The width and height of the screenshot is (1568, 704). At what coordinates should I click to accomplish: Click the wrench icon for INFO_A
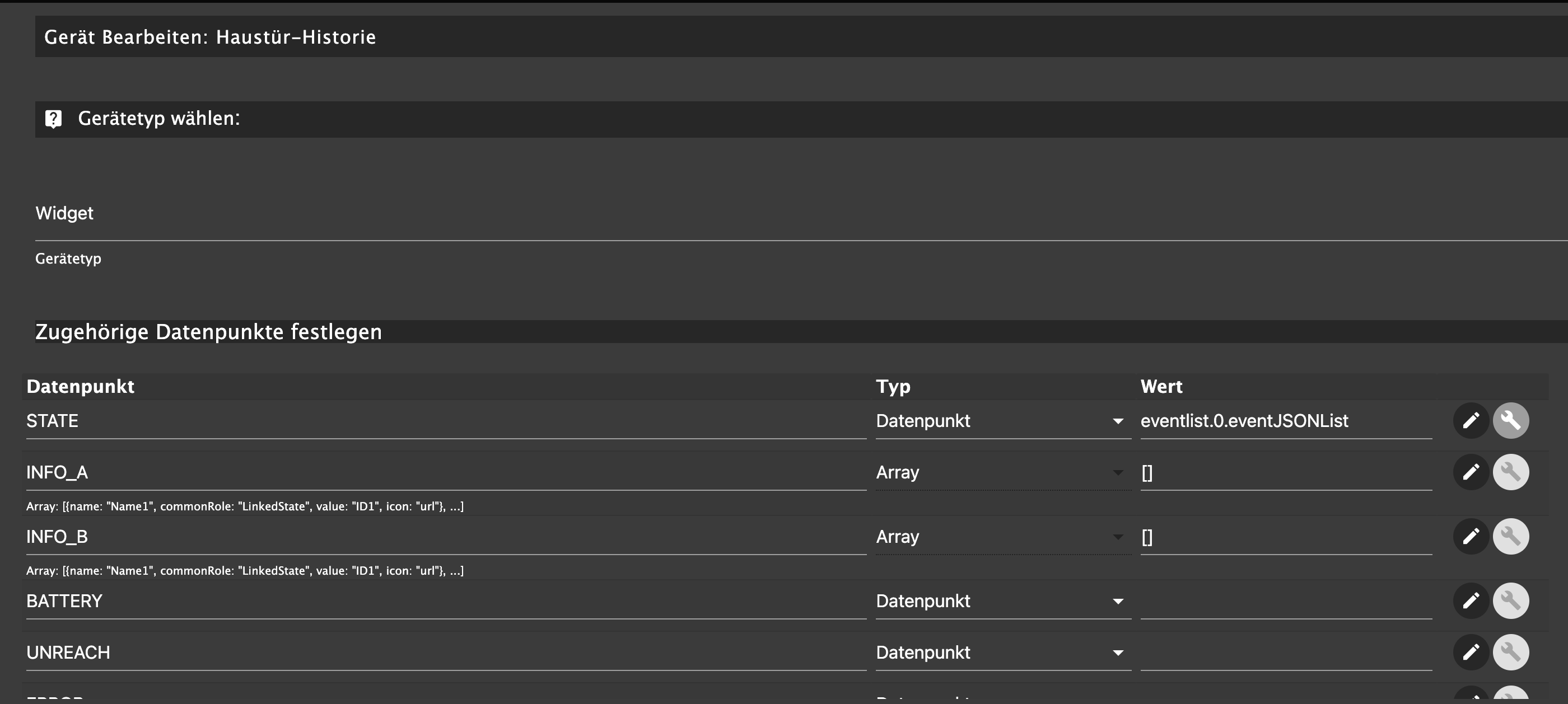[x=1510, y=472]
